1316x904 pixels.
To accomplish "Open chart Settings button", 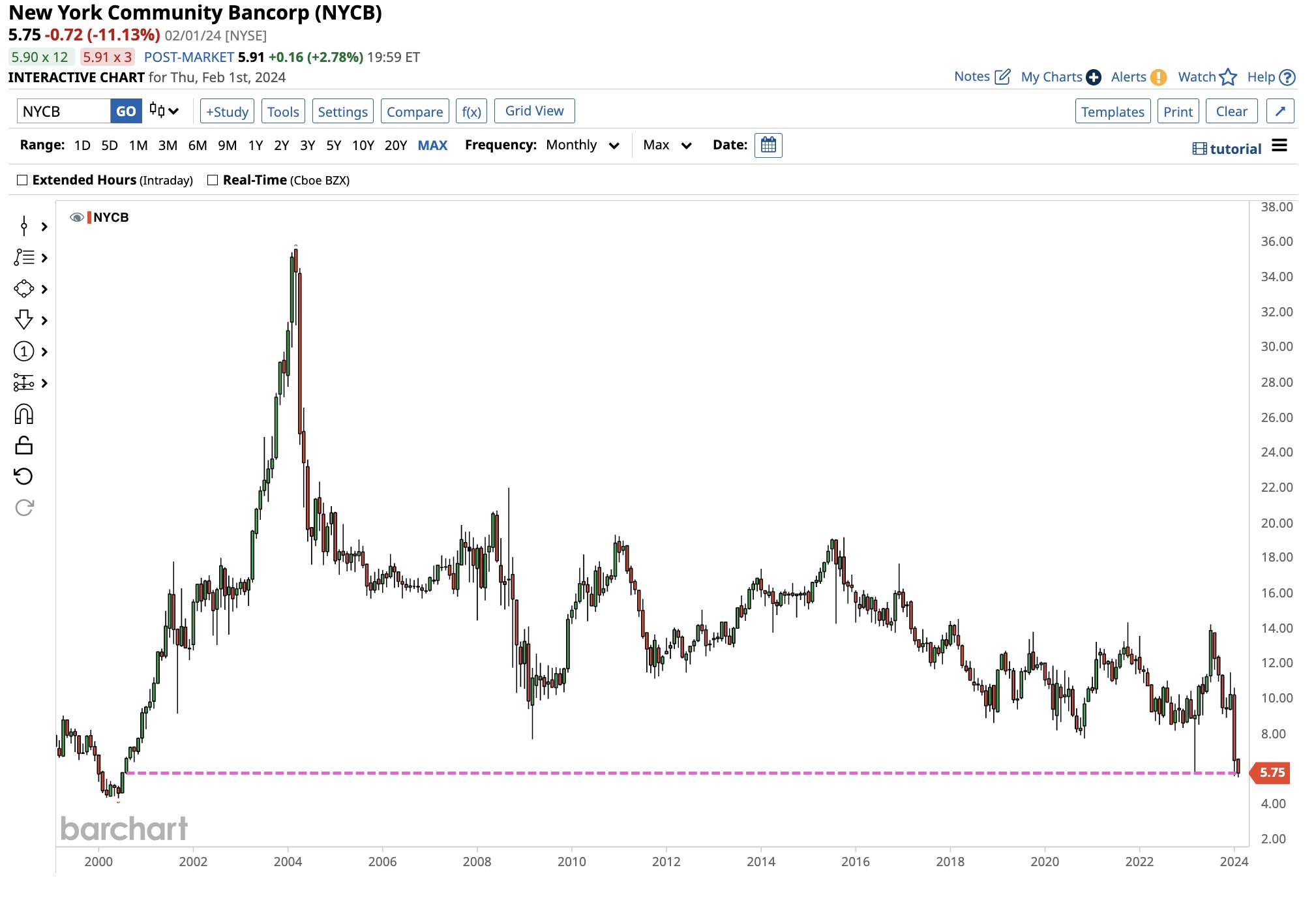I will tap(342, 112).
